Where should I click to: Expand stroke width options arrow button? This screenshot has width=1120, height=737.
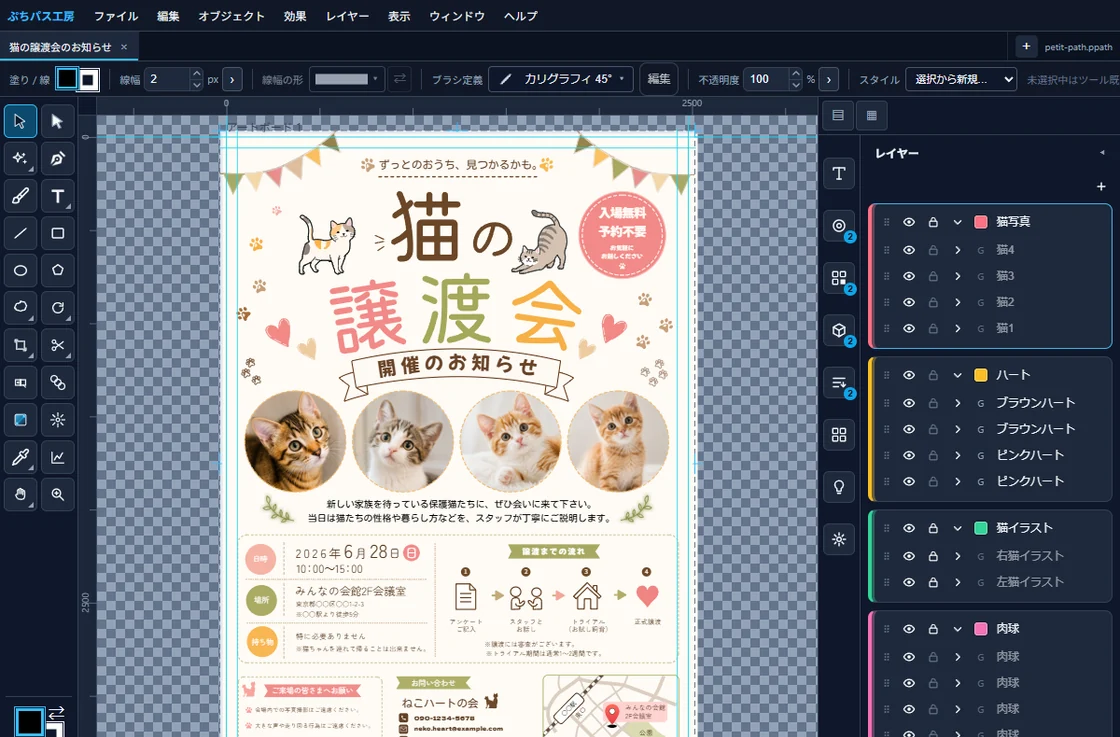232,79
